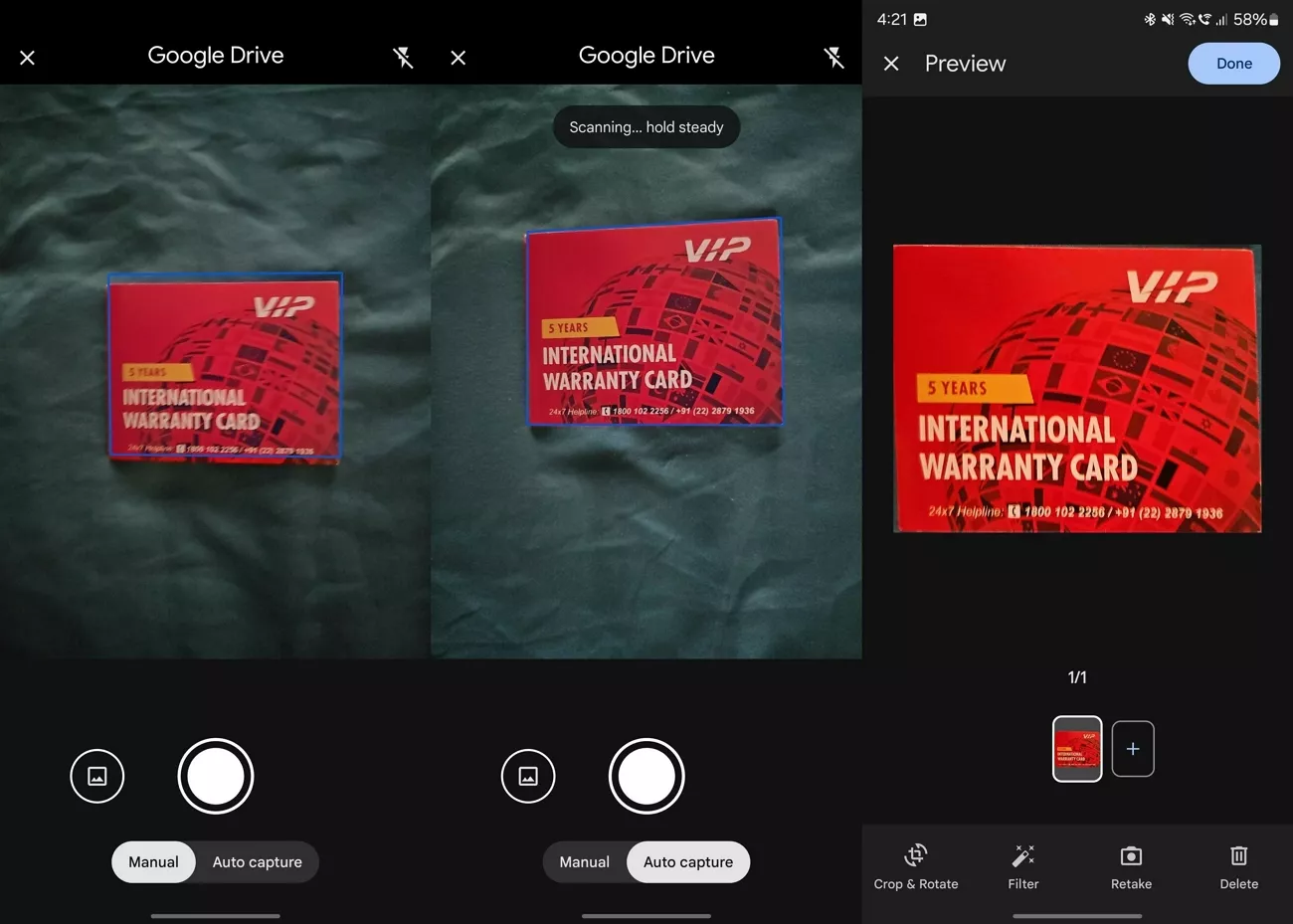Tap Done to save the scan

(1233, 63)
